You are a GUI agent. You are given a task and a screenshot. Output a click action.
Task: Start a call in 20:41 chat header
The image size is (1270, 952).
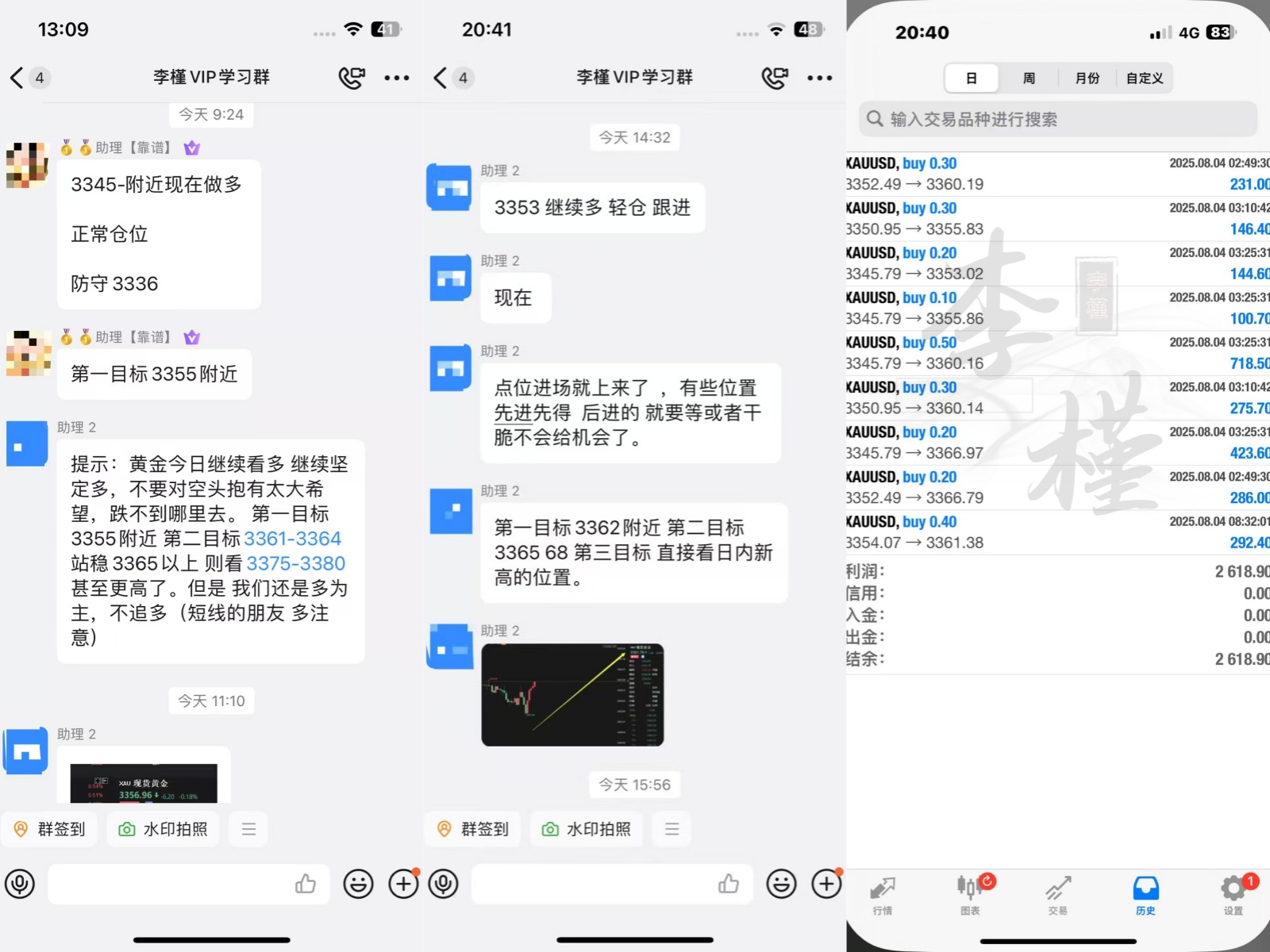[775, 78]
